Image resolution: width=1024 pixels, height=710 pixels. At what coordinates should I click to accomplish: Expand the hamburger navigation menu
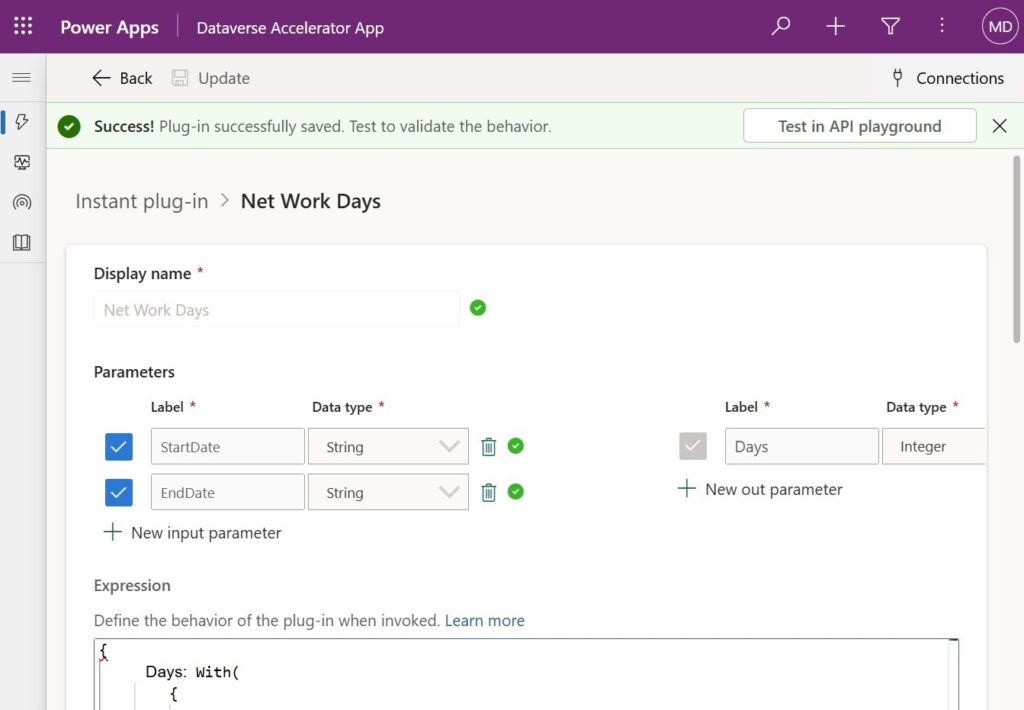tap(22, 78)
